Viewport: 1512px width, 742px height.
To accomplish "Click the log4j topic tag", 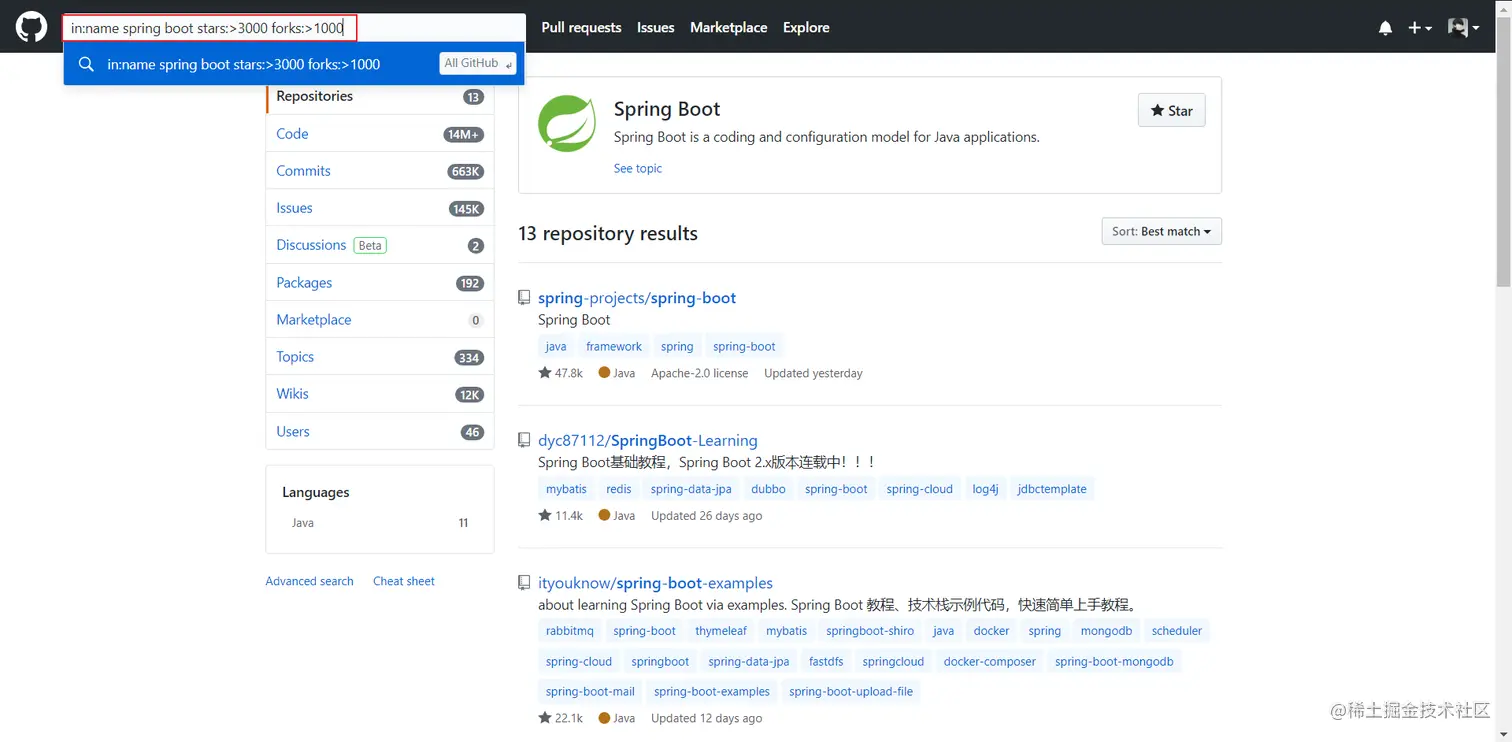I will (x=985, y=489).
